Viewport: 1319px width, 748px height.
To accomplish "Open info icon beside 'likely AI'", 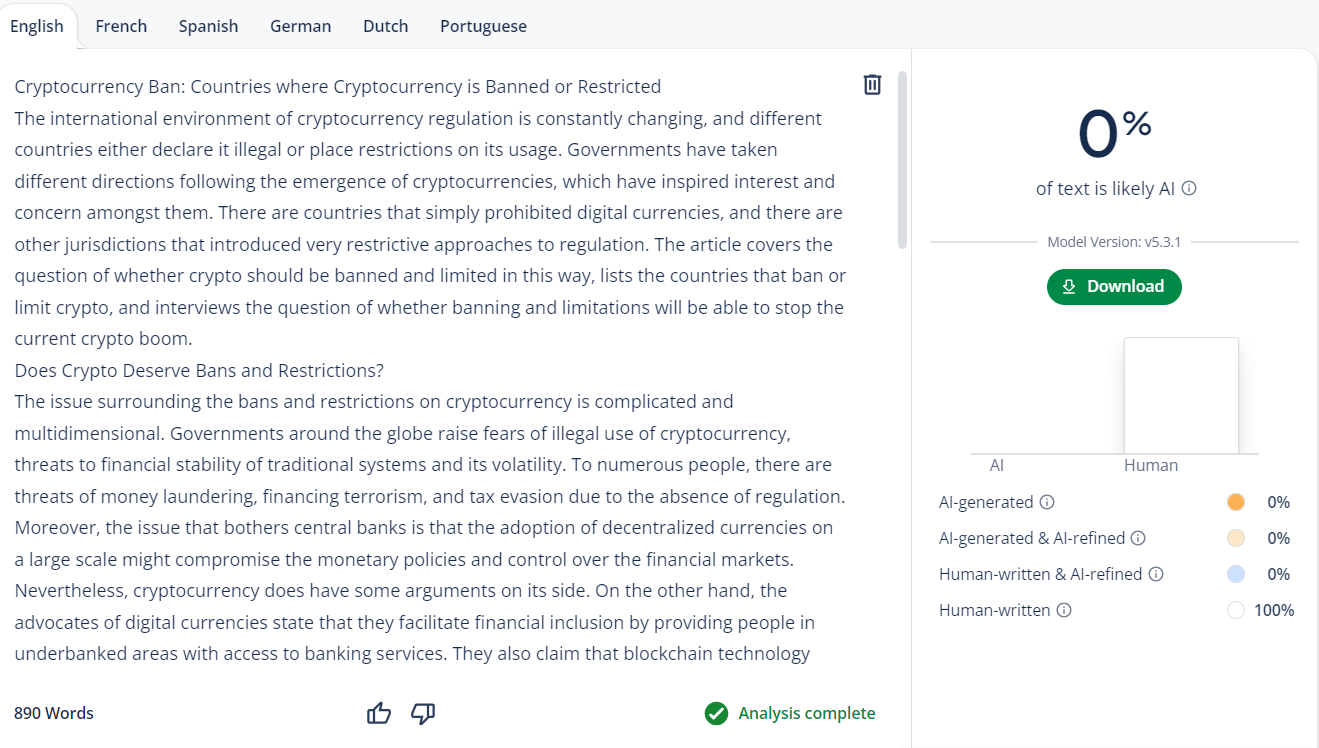I will coord(1189,188).
